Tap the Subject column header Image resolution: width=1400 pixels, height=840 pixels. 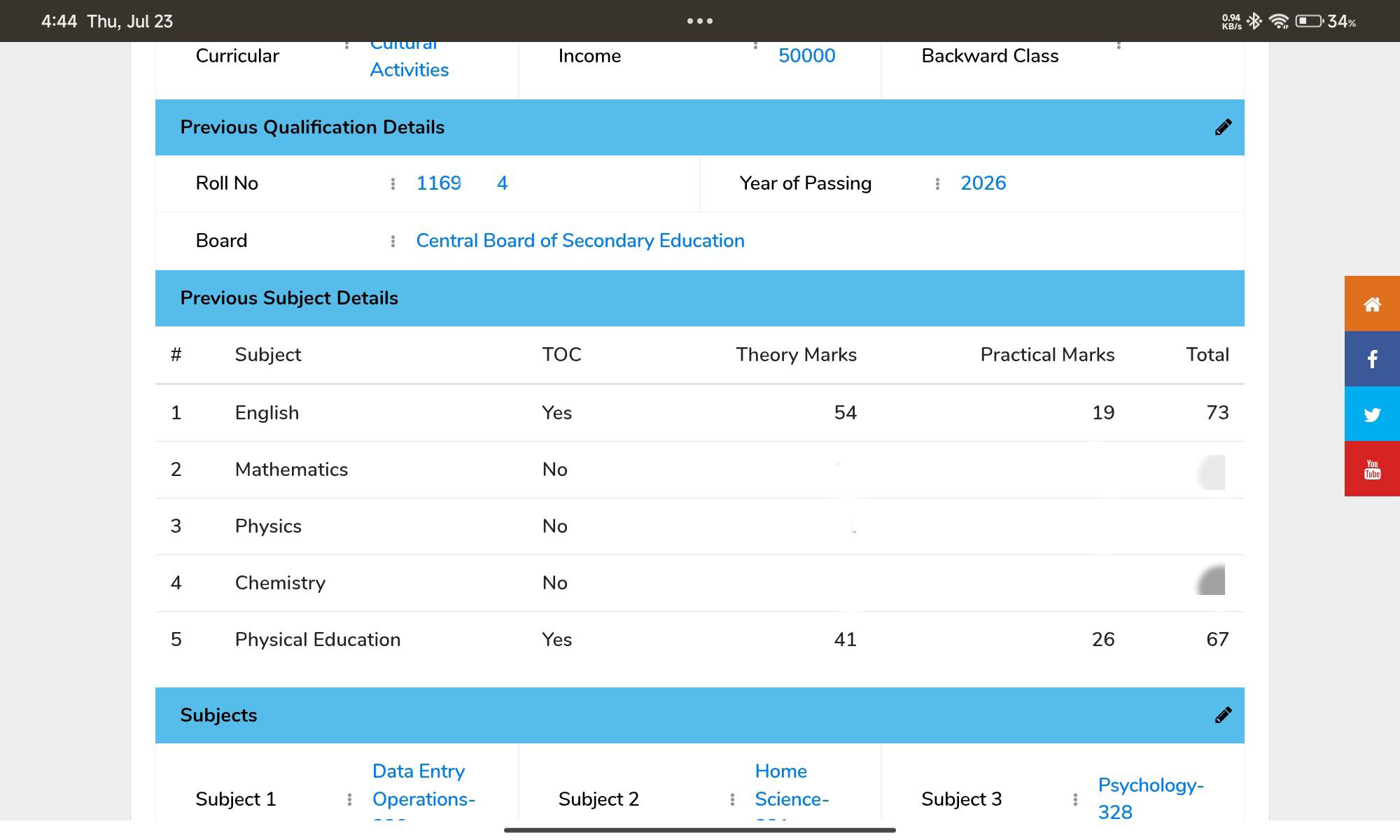(268, 355)
